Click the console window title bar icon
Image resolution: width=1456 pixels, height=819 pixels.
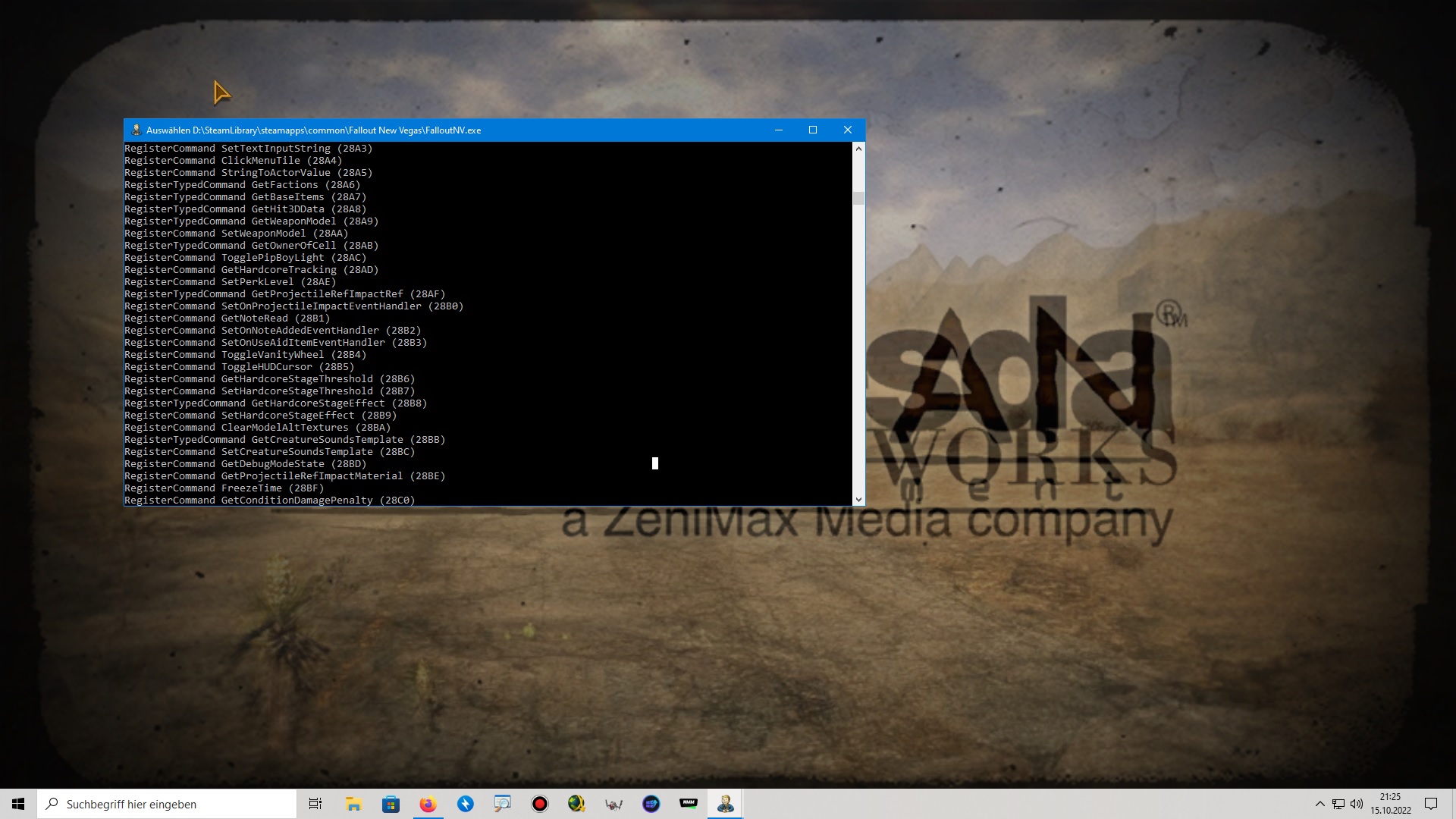(x=136, y=130)
